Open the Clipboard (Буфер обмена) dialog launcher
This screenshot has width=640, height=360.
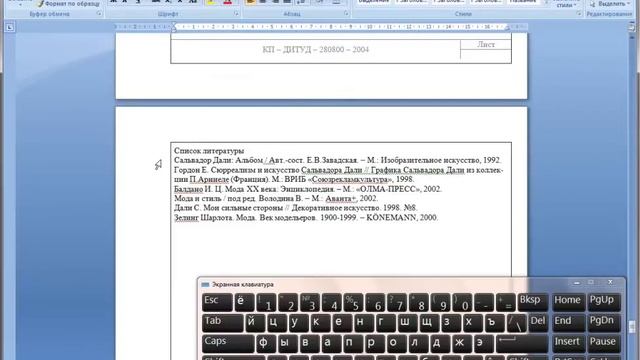(x=99, y=14)
